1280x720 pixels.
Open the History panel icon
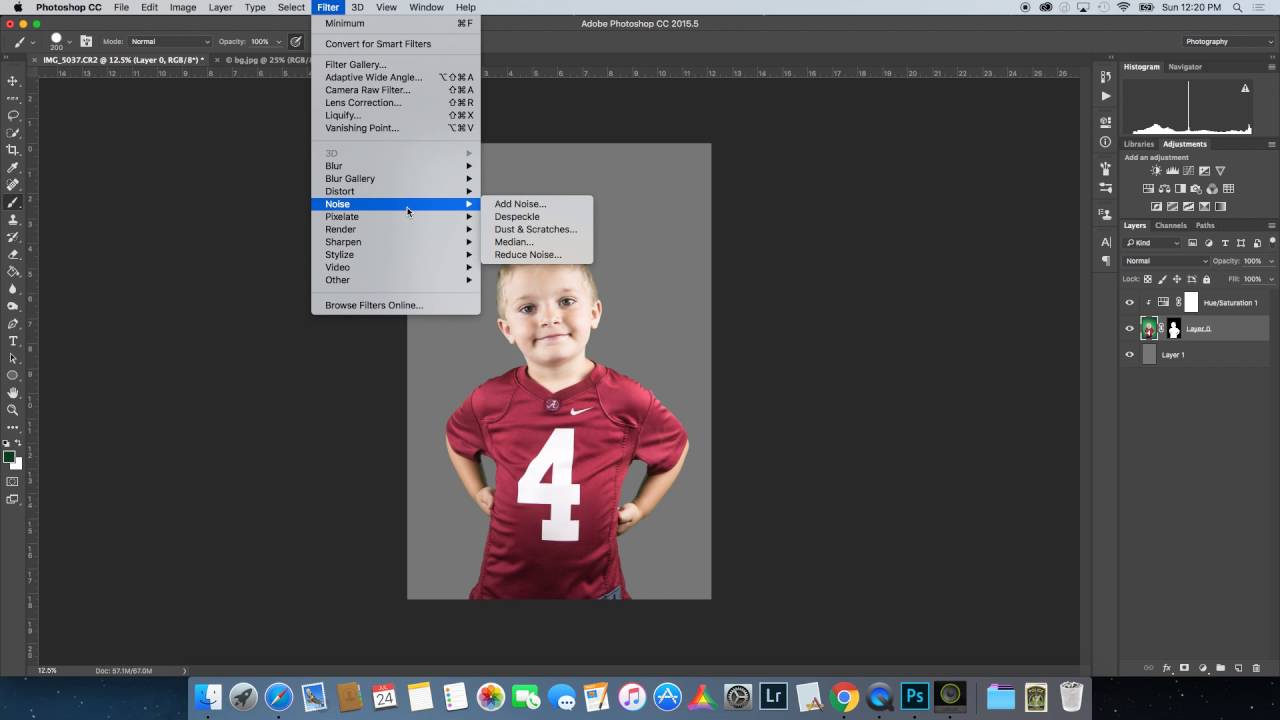pos(1106,77)
